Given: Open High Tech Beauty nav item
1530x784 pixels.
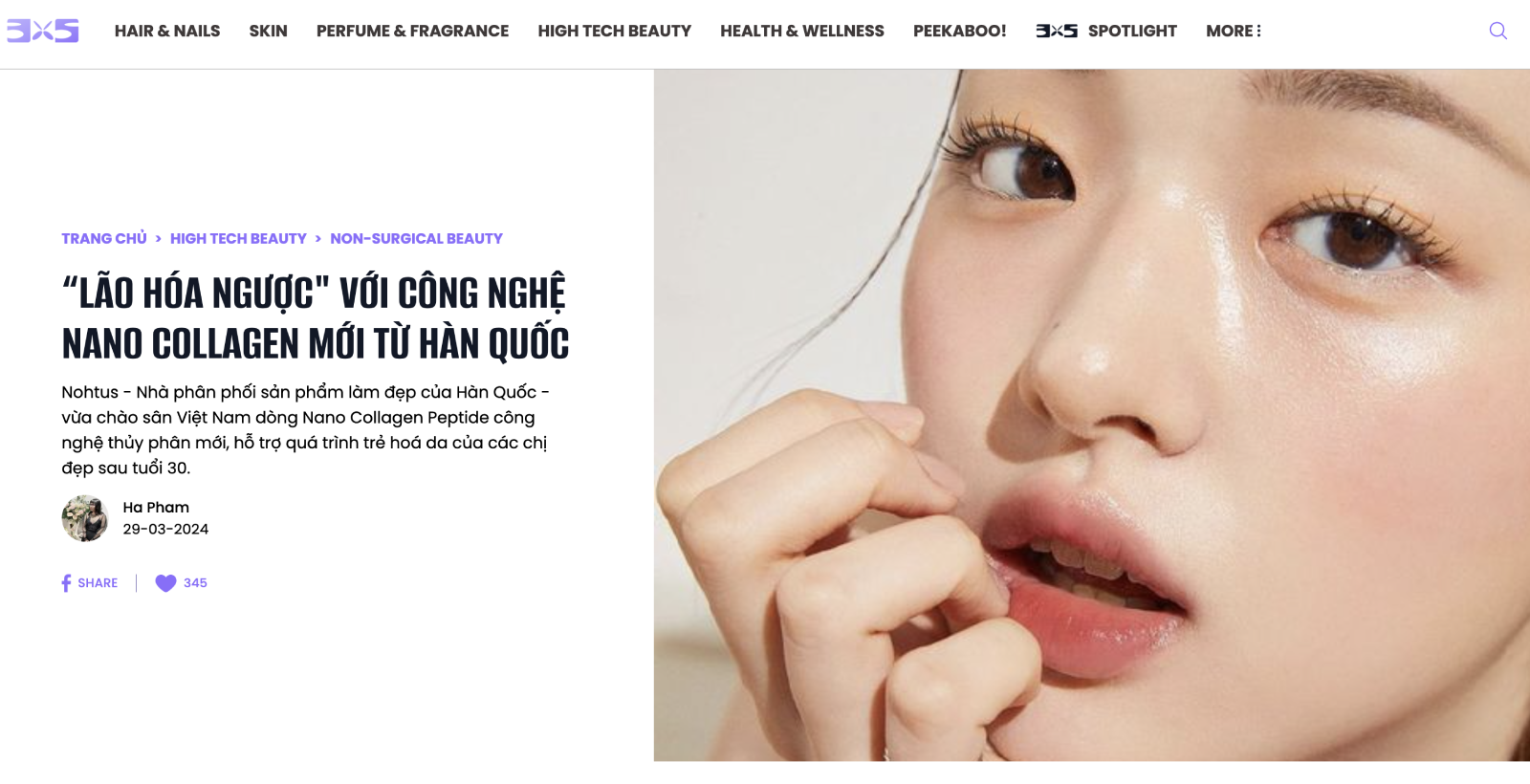Looking at the screenshot, I should click(x=614, y=31).
